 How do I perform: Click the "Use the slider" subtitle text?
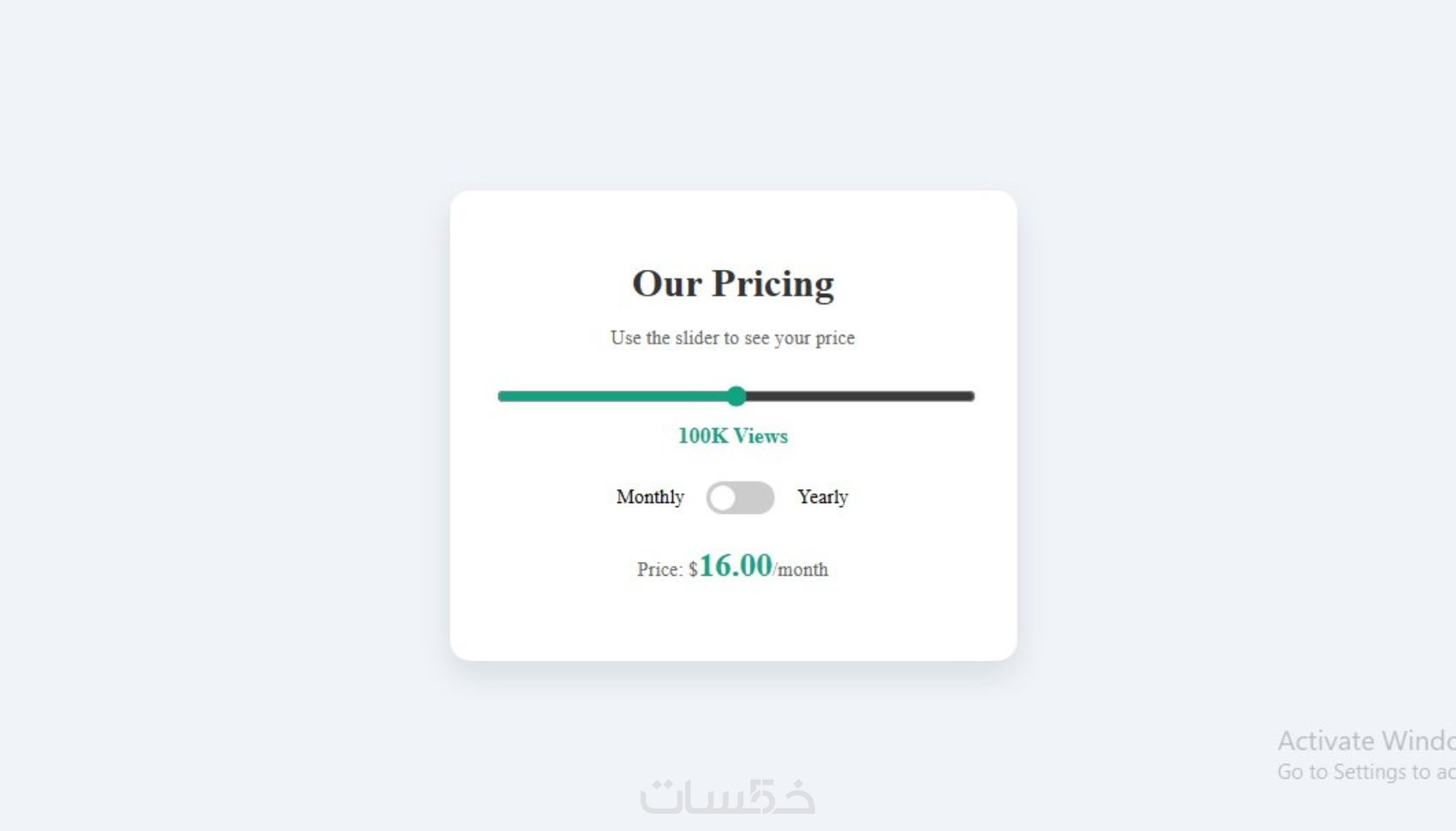coord(732,338)
